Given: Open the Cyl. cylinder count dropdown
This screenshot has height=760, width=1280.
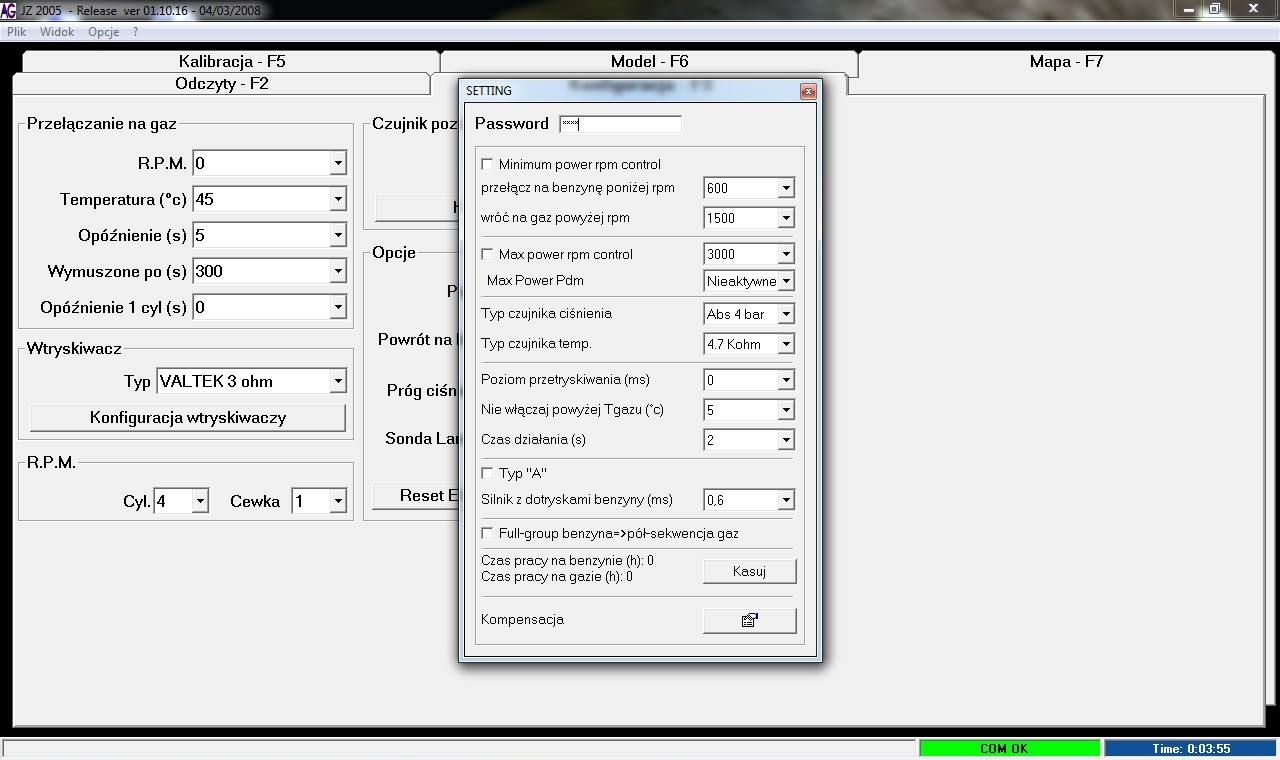Looking at the screenshot, I should (x=199, y=501).
